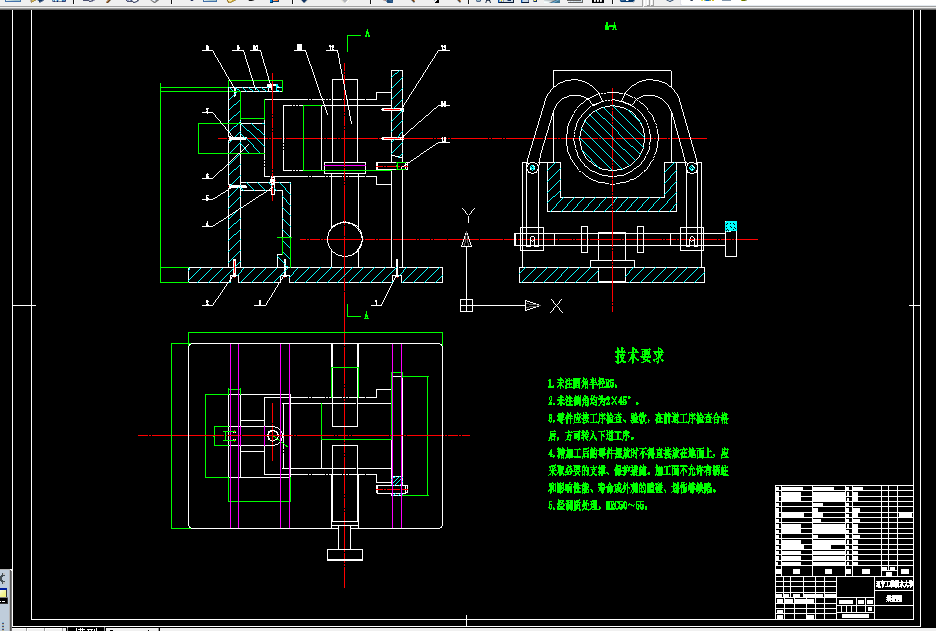Select note line '2.未注倒角均为2×45°'
The width and height of the screenshot is (936, 631).
593,401
